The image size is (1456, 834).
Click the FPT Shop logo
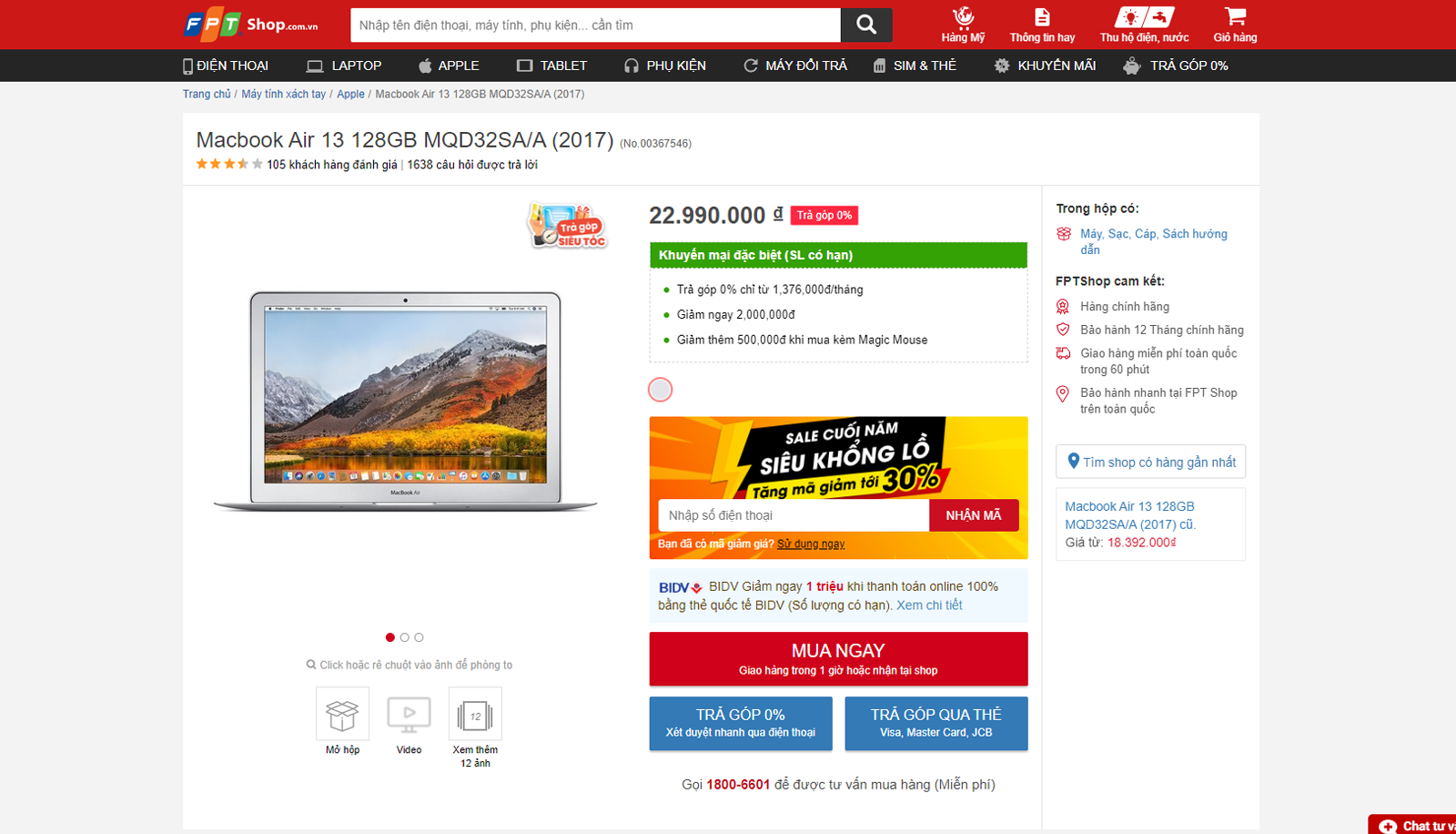pos(251,25)
